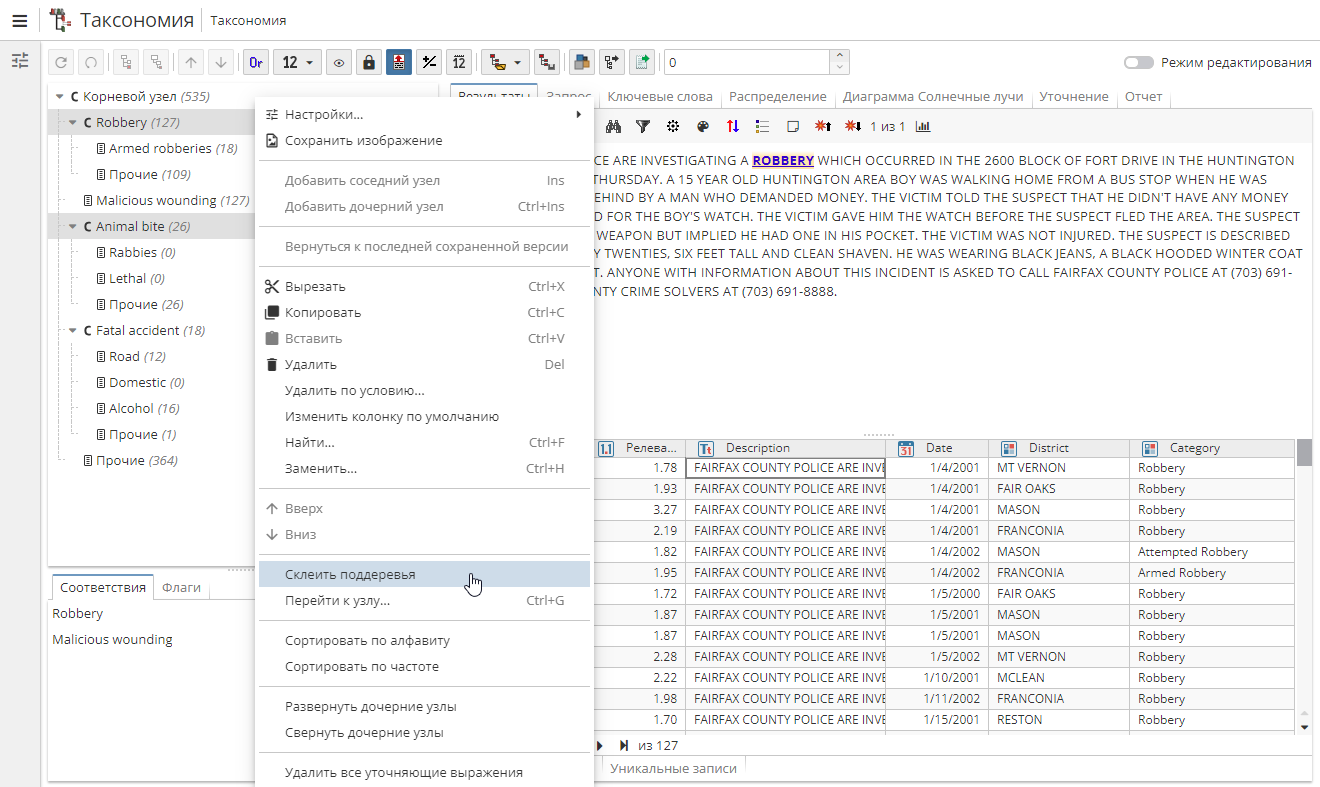The width and height of the screenshot is (1320, 787).
Task: Click the red node-structure toolbar icon
Action: 546,62
